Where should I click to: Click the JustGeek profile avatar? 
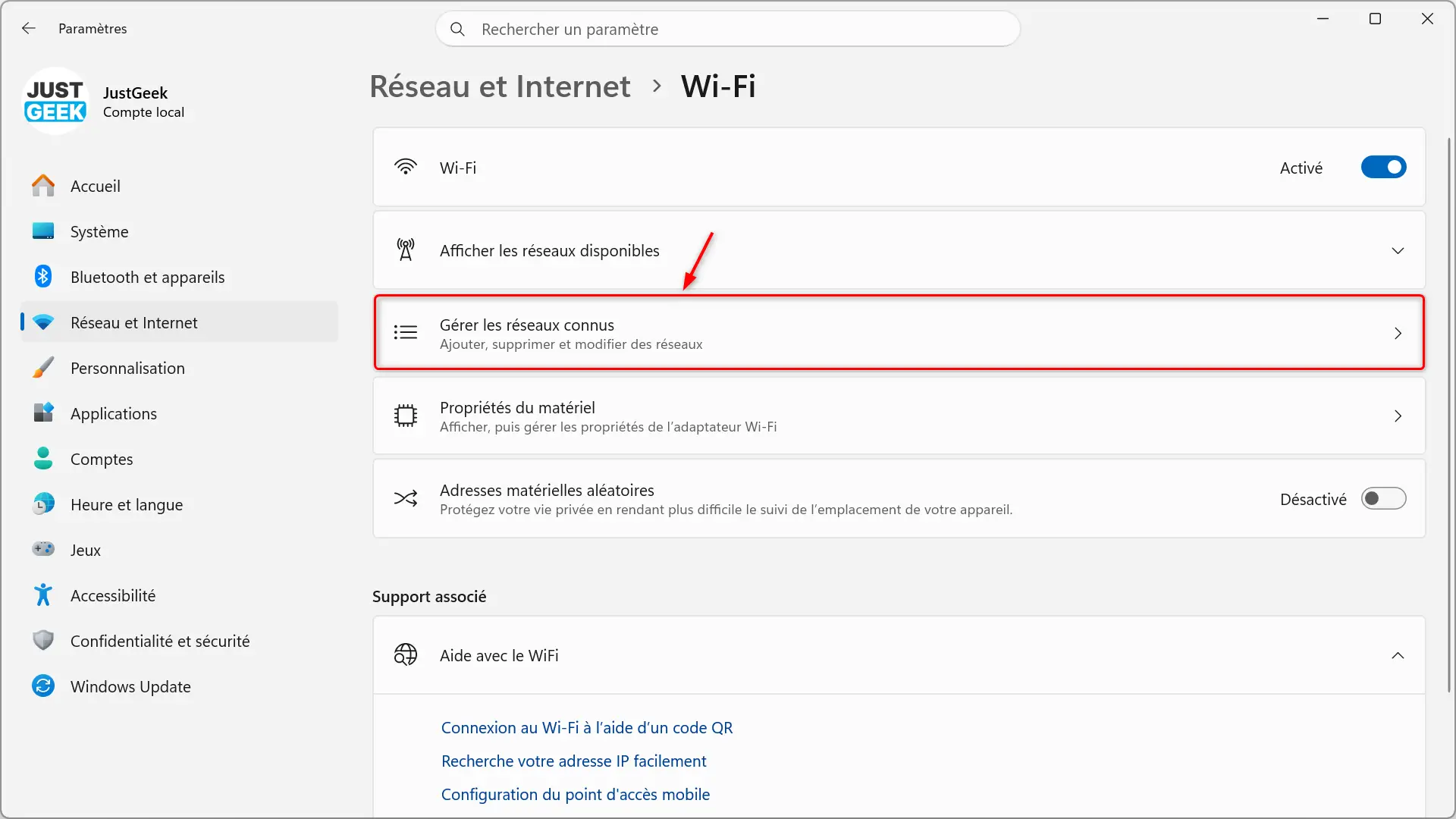[x=55, y=102]
